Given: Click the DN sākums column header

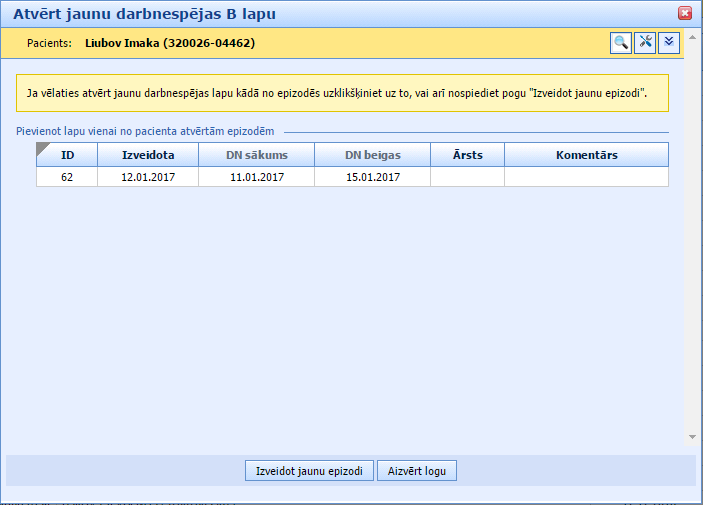Looking at the screenshot, I should (x=256, y=155).
